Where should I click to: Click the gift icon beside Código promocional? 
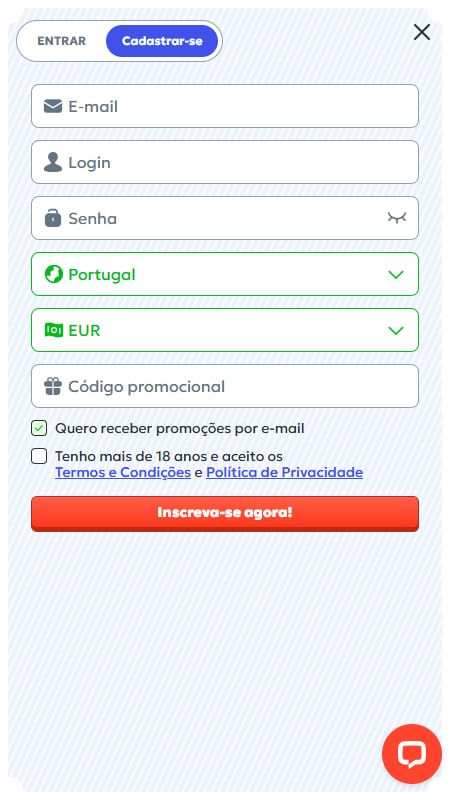[x=53, y=386]
